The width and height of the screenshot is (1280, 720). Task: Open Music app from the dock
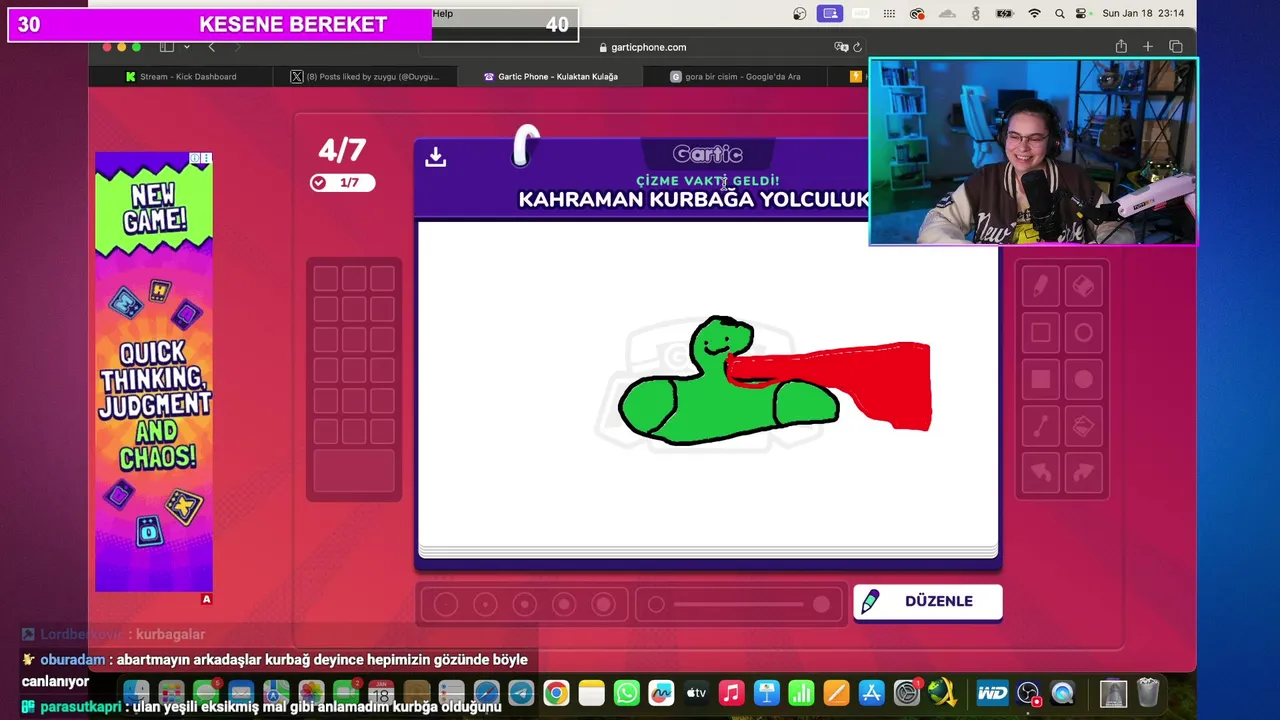(x=731, y=693)
